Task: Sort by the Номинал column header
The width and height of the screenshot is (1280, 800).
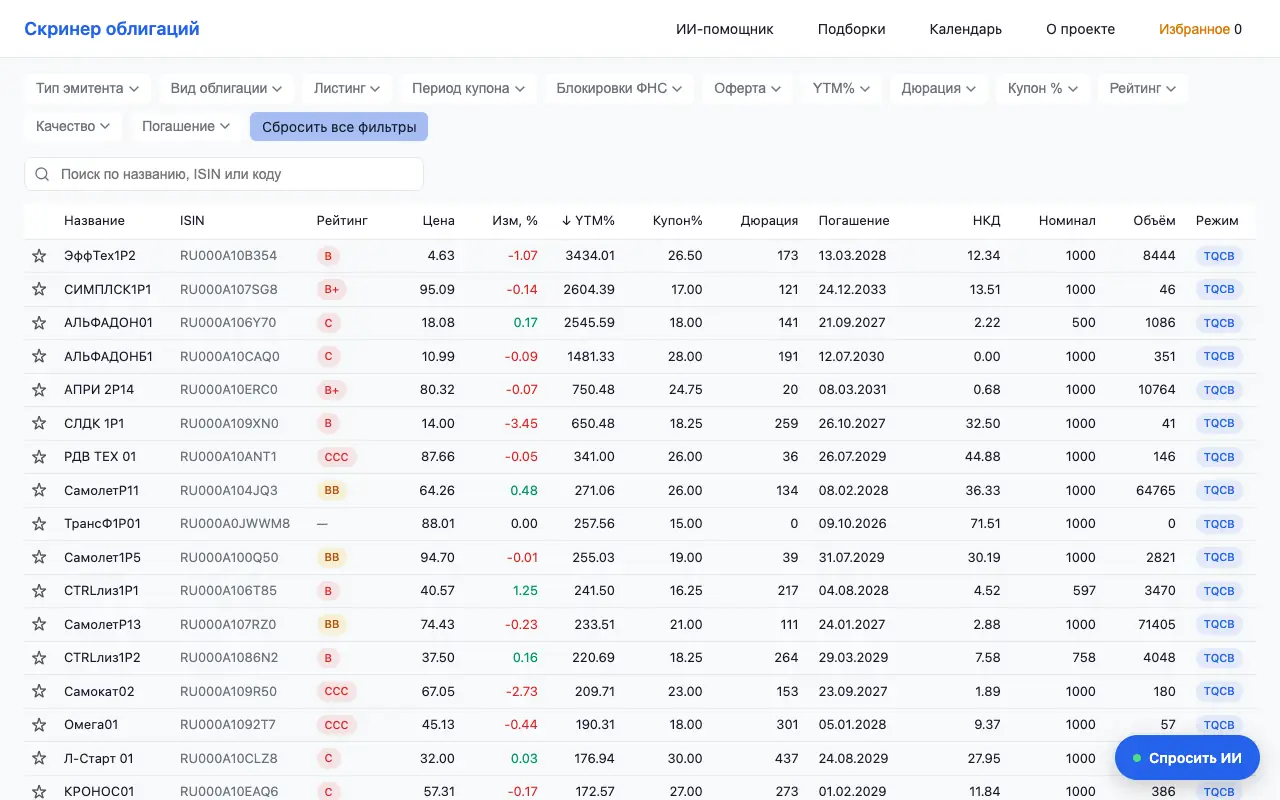Action: (x=1067, y=221)
